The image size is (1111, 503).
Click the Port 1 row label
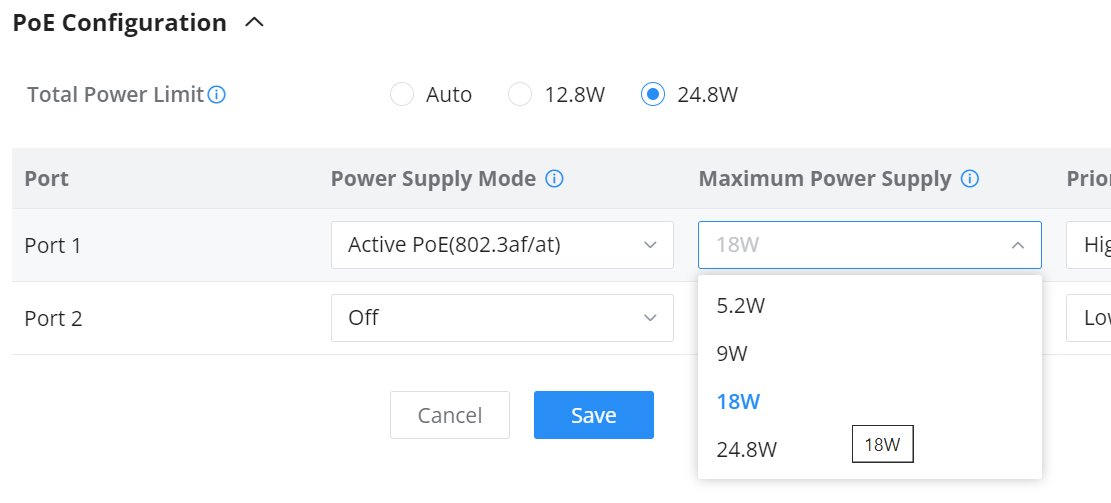coord(53,245)
